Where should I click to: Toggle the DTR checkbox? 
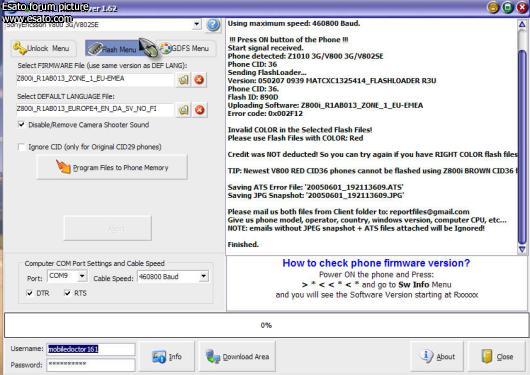pos(30,293)
